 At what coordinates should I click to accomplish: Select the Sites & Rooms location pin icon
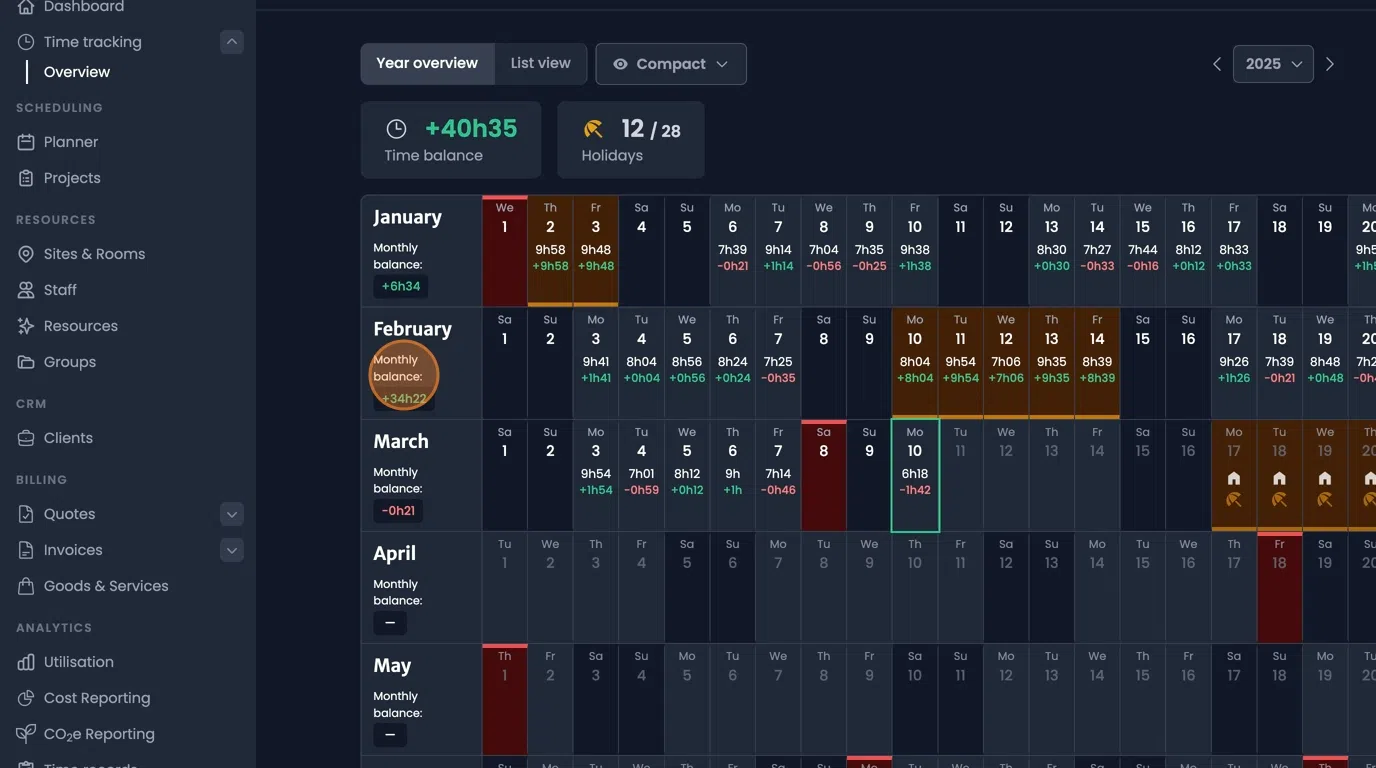pos(24,253)
